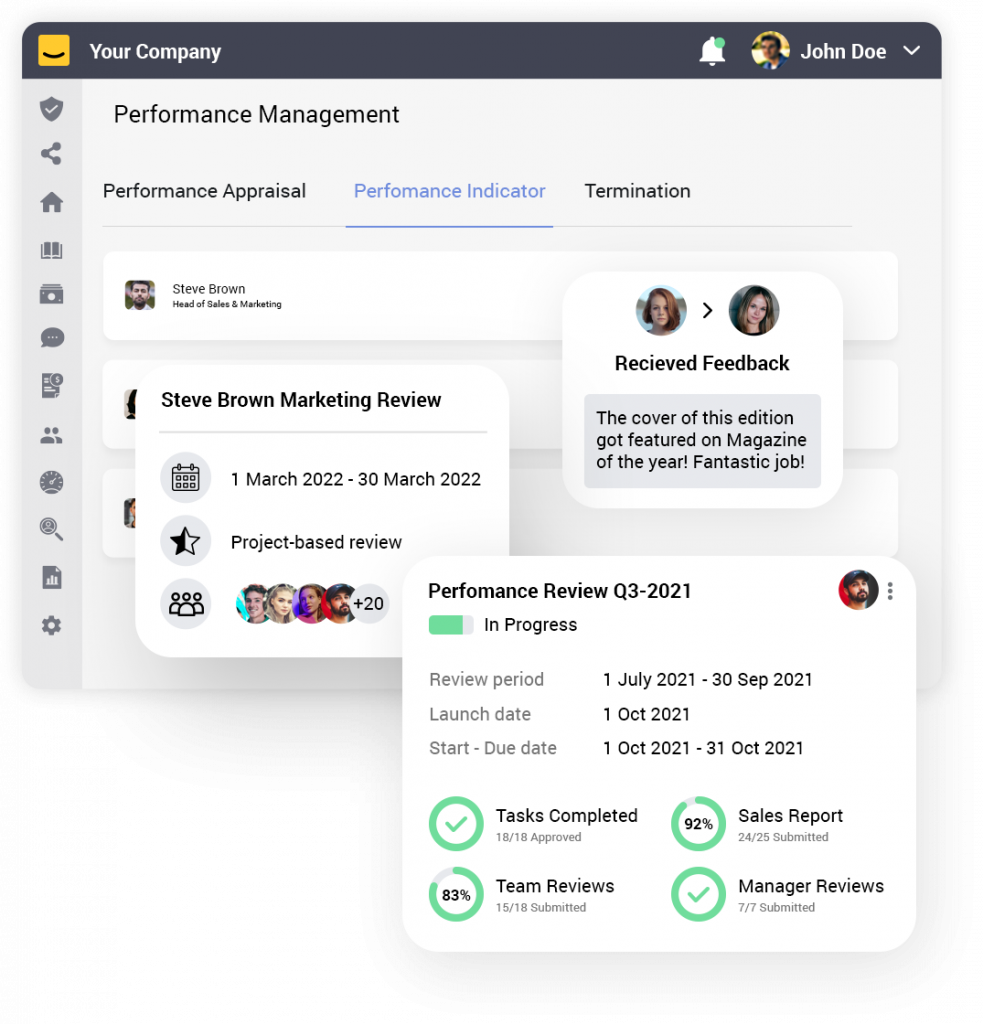Click the In Progress status bar
The image size is (983, 1024).
click(x=451, y=625)
